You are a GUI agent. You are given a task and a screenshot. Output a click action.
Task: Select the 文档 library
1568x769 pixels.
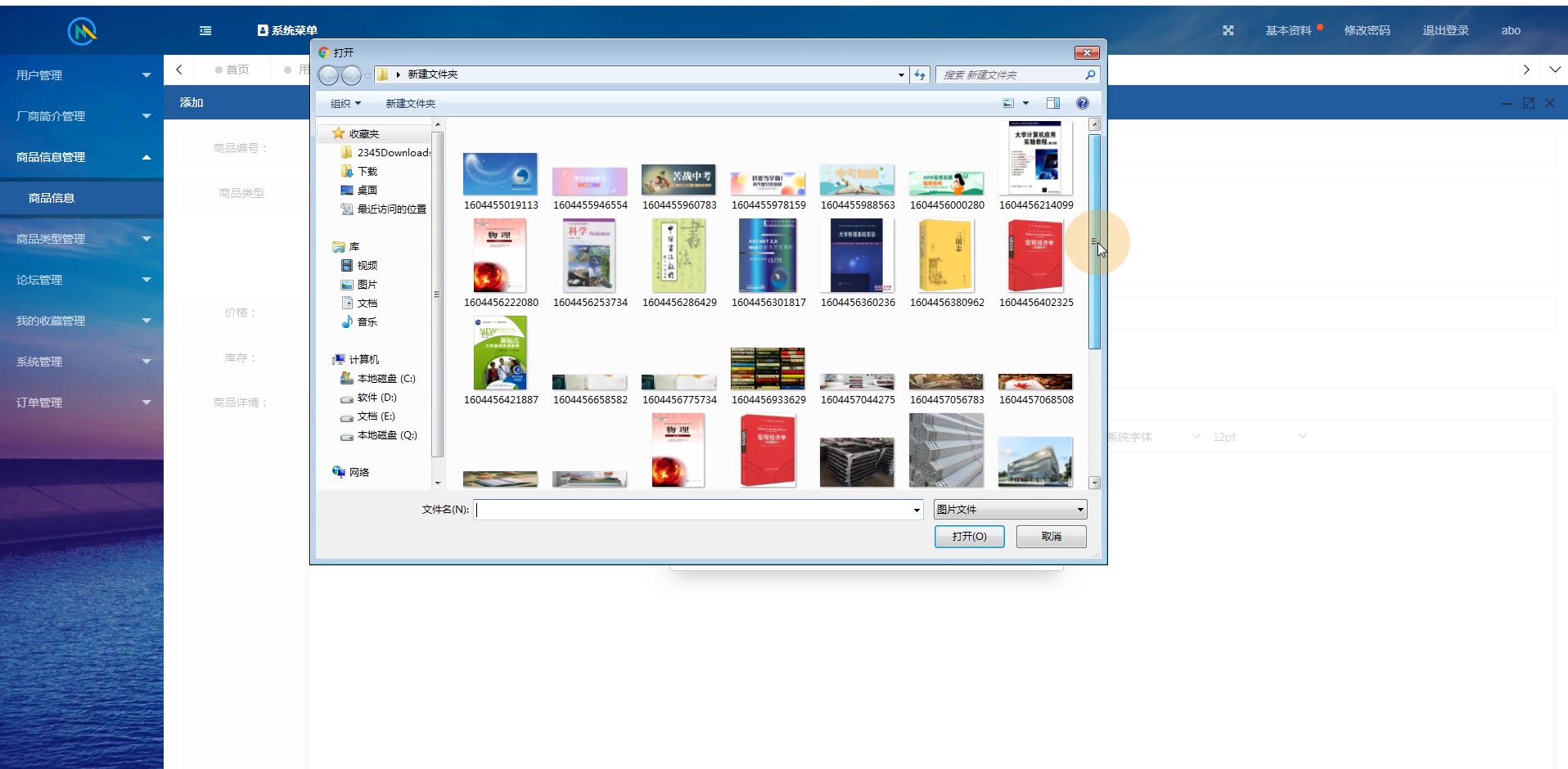[x=359, y=303]
